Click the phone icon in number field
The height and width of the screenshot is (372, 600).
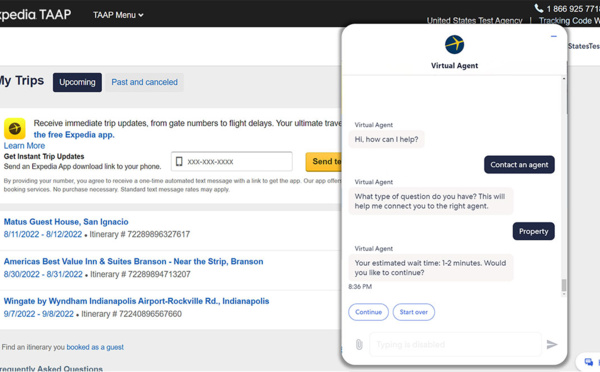click(x=179, y=162)
